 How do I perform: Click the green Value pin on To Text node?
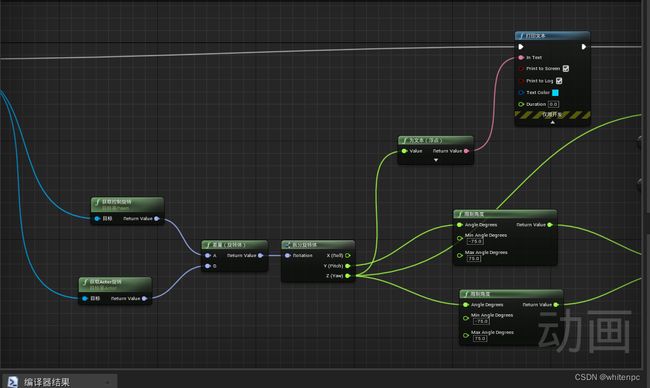pos(405,151)
